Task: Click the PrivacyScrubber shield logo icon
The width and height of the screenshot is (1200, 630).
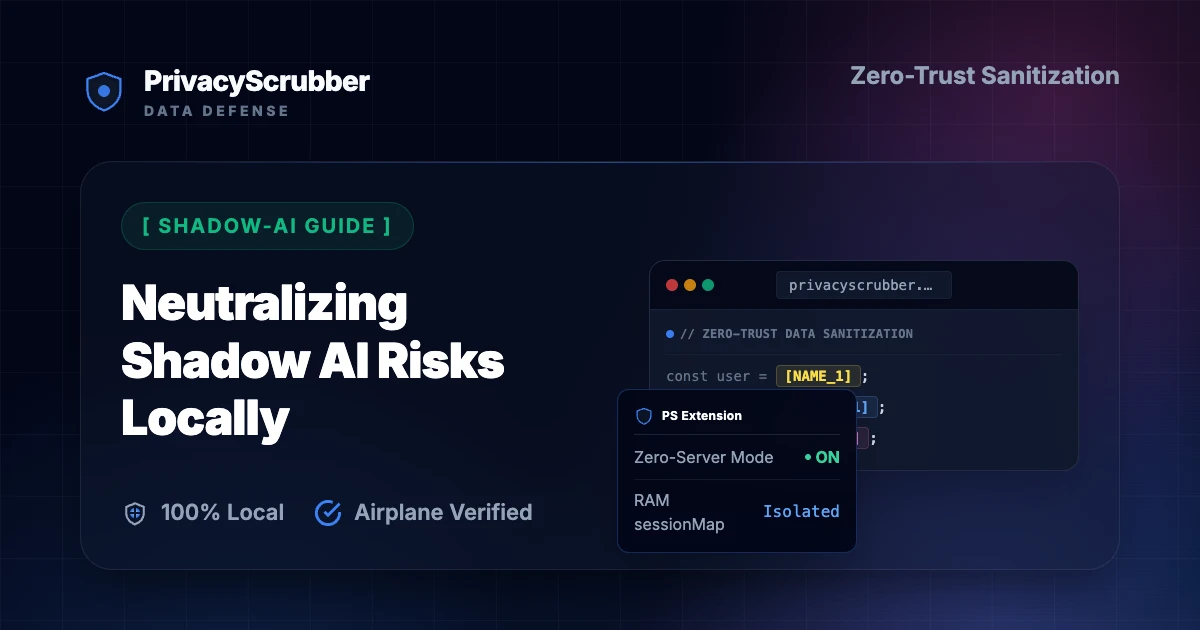Action: [103, 91]
